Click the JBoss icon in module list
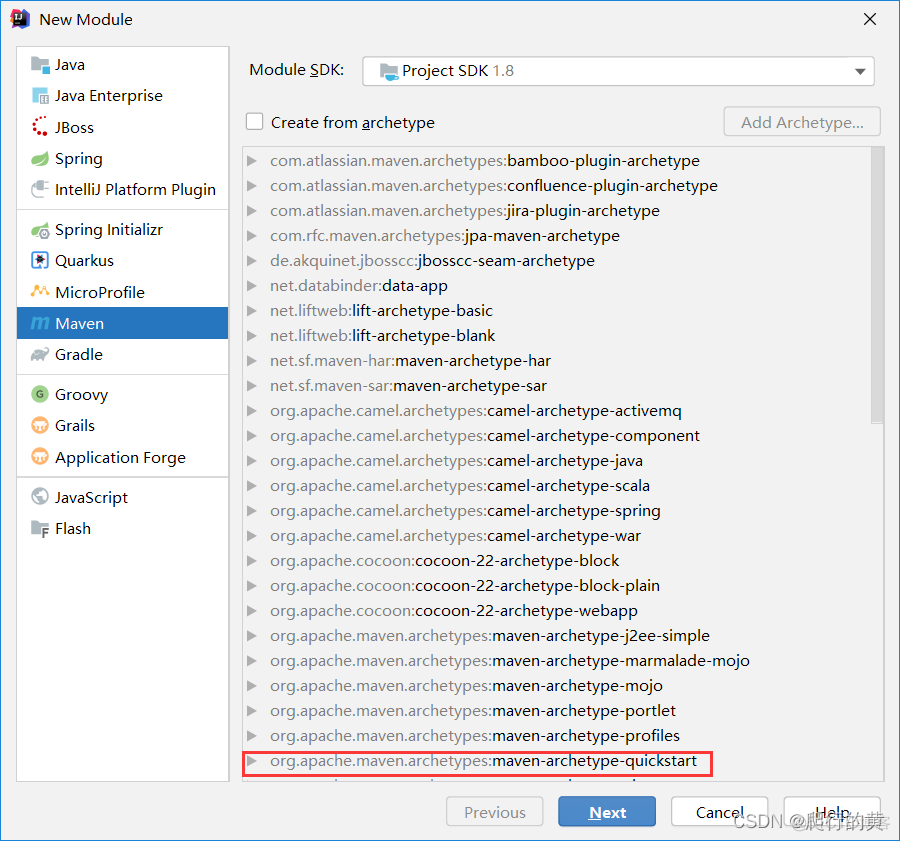 click(x=40, y=127)
